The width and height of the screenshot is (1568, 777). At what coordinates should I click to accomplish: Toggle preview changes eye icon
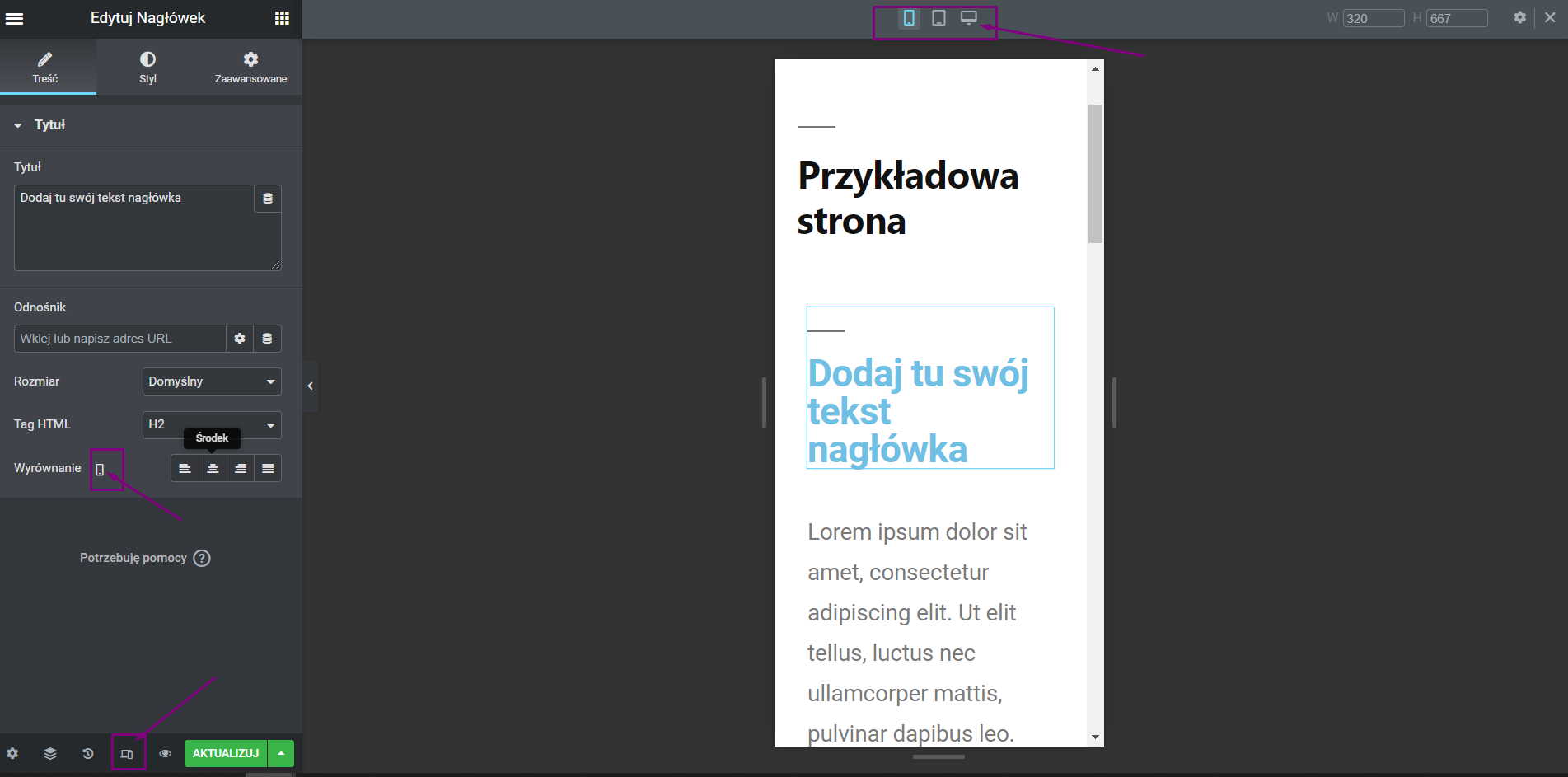165,753
